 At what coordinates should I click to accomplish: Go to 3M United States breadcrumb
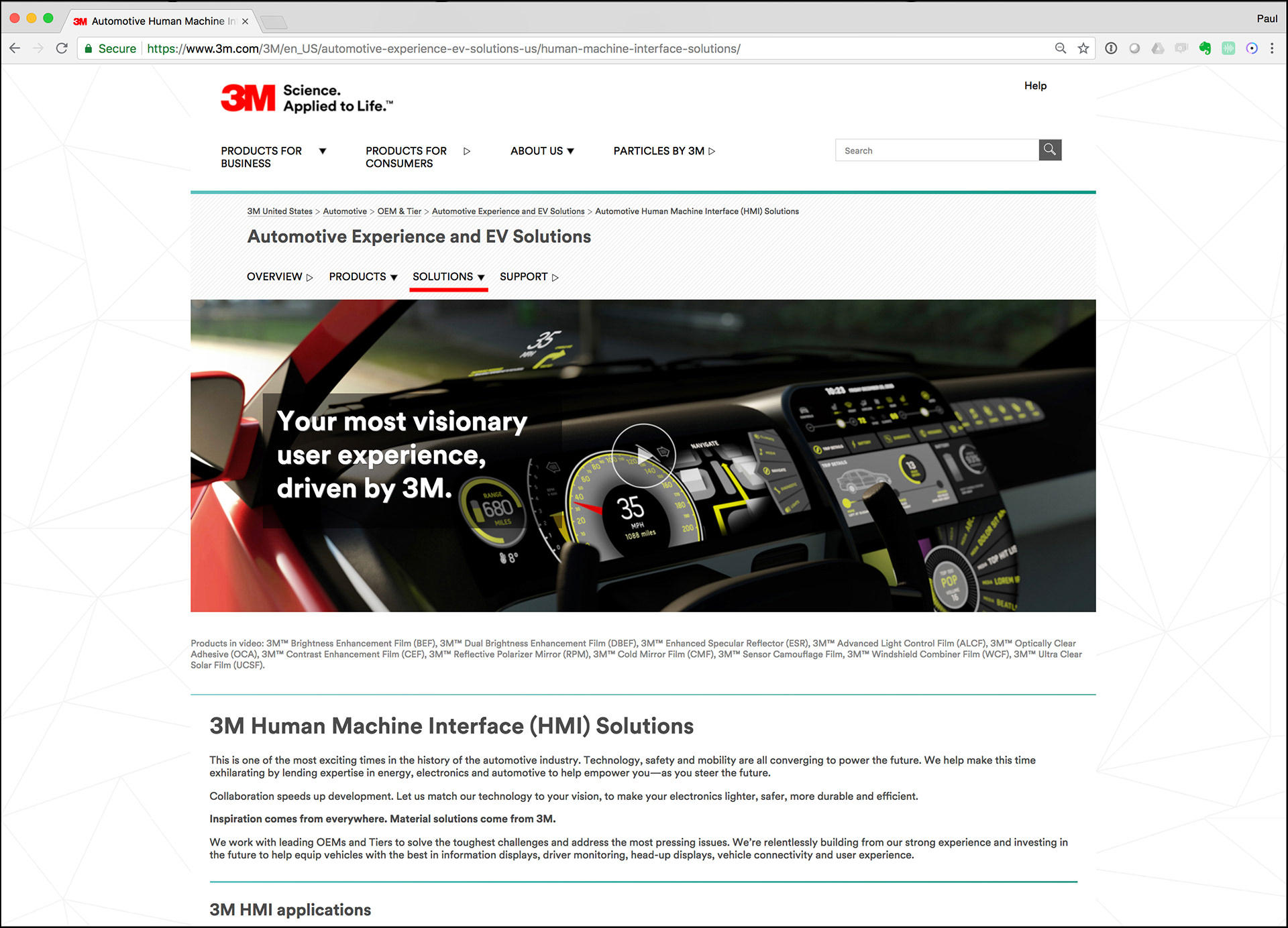click(280, 211)
